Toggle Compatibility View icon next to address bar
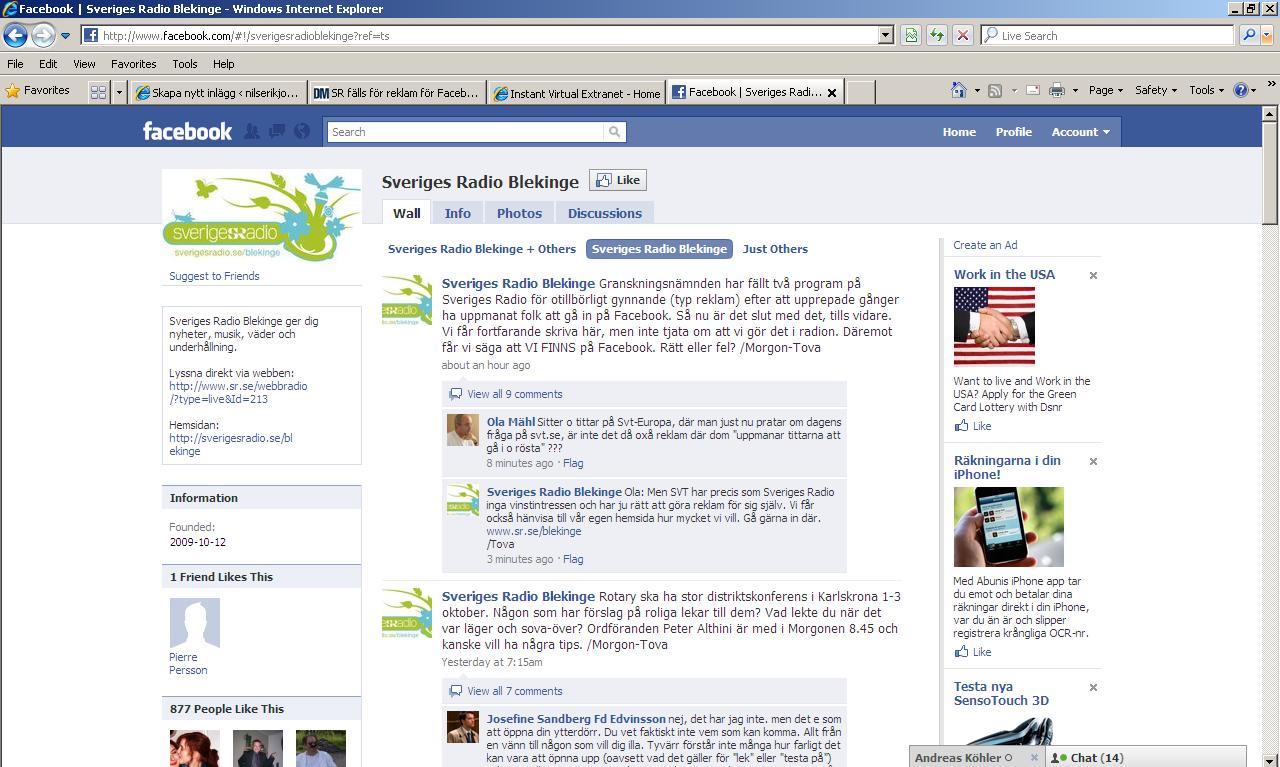The width and height of the screenshot is (1280, 767). click(911, 35)
